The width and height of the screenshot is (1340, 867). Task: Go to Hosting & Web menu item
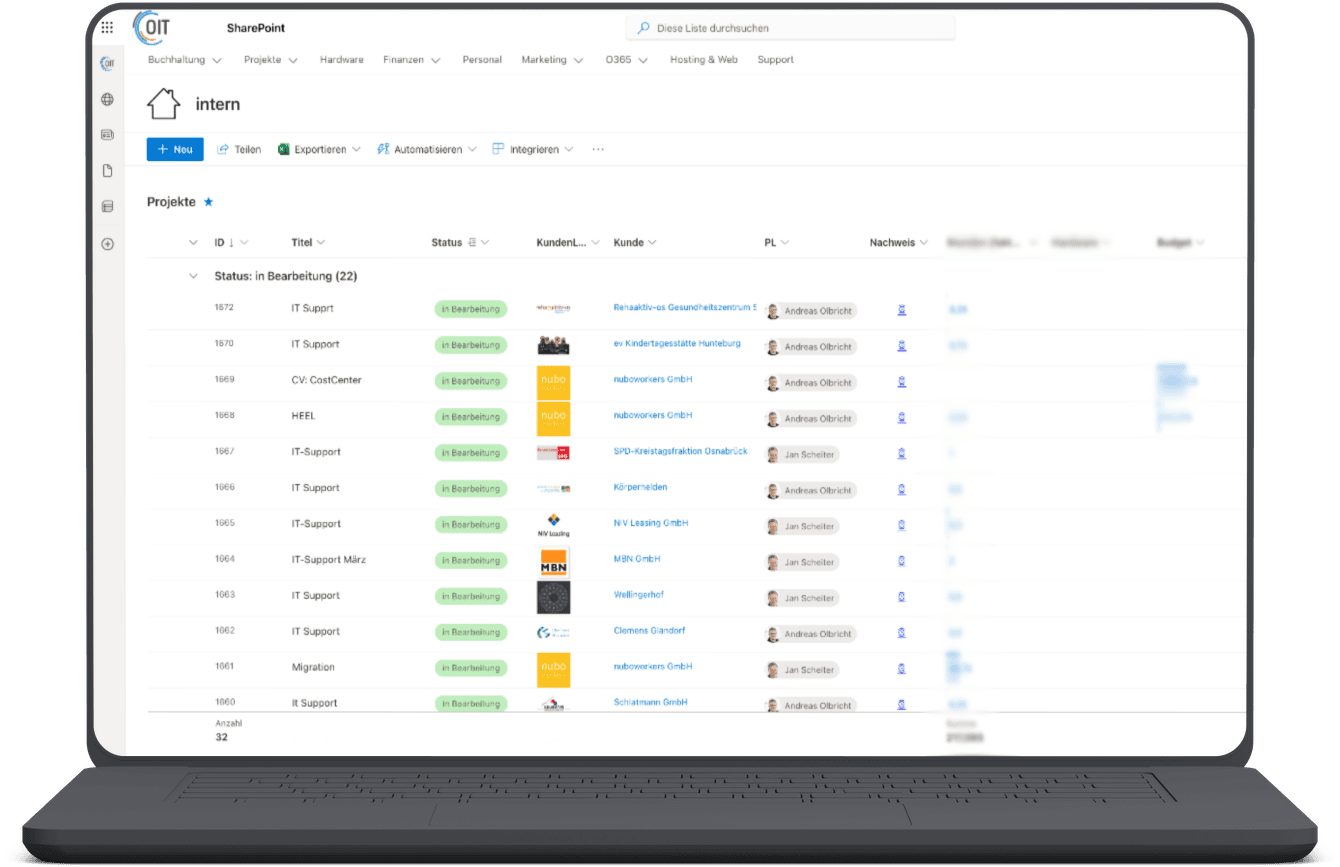pyautogui.click(x=703, y=60)
